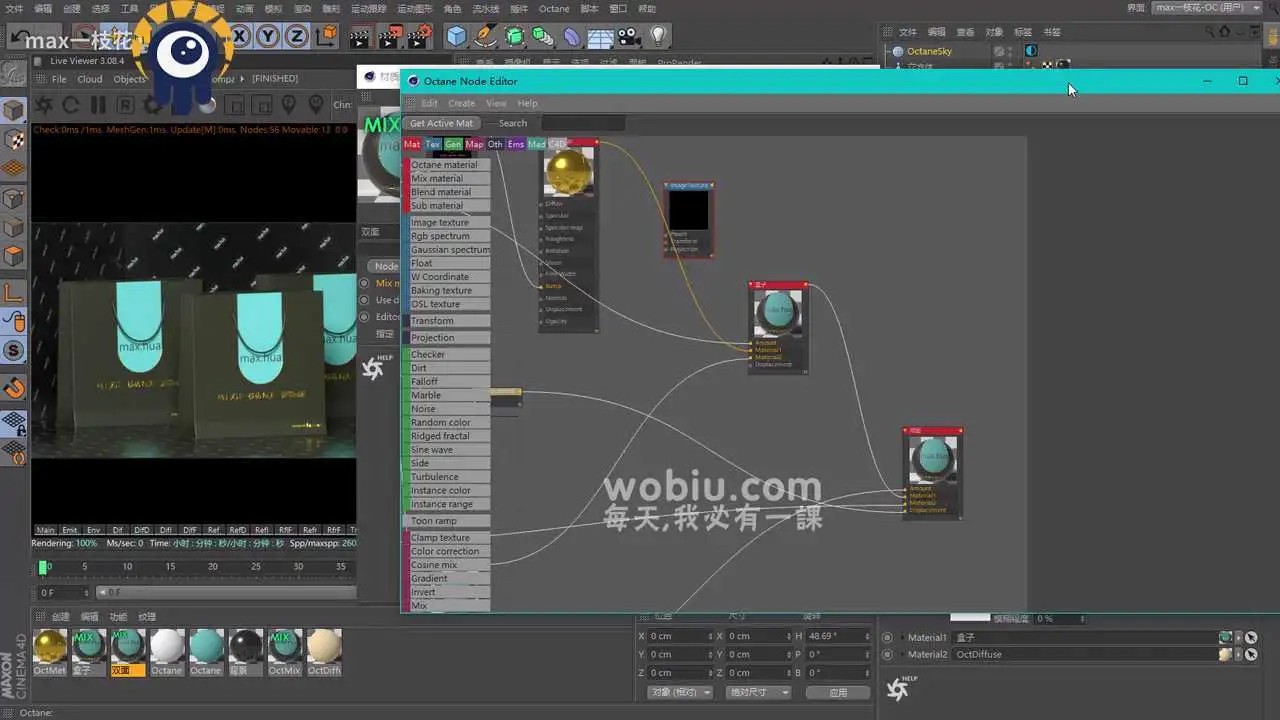Toggle the Y axis lock icon
Image resolution: width=1280 pixels, height=720 pixels.
(268, 37)
